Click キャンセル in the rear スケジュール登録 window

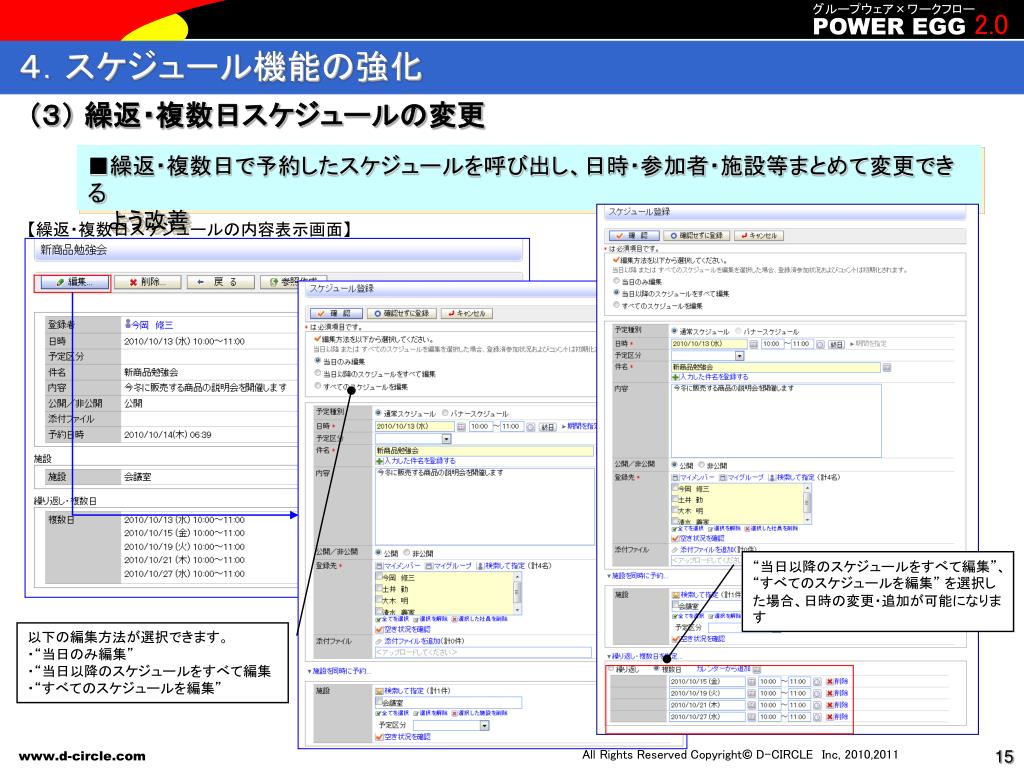coord(468,313)
